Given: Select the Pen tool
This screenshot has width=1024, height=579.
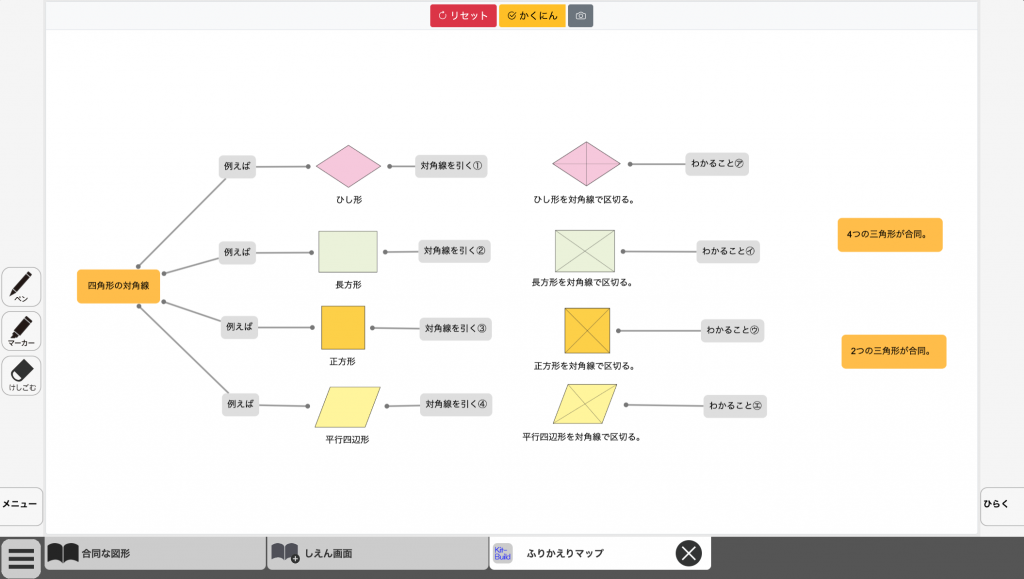Looking at the screenshot, I should click(x=21, y=287).
